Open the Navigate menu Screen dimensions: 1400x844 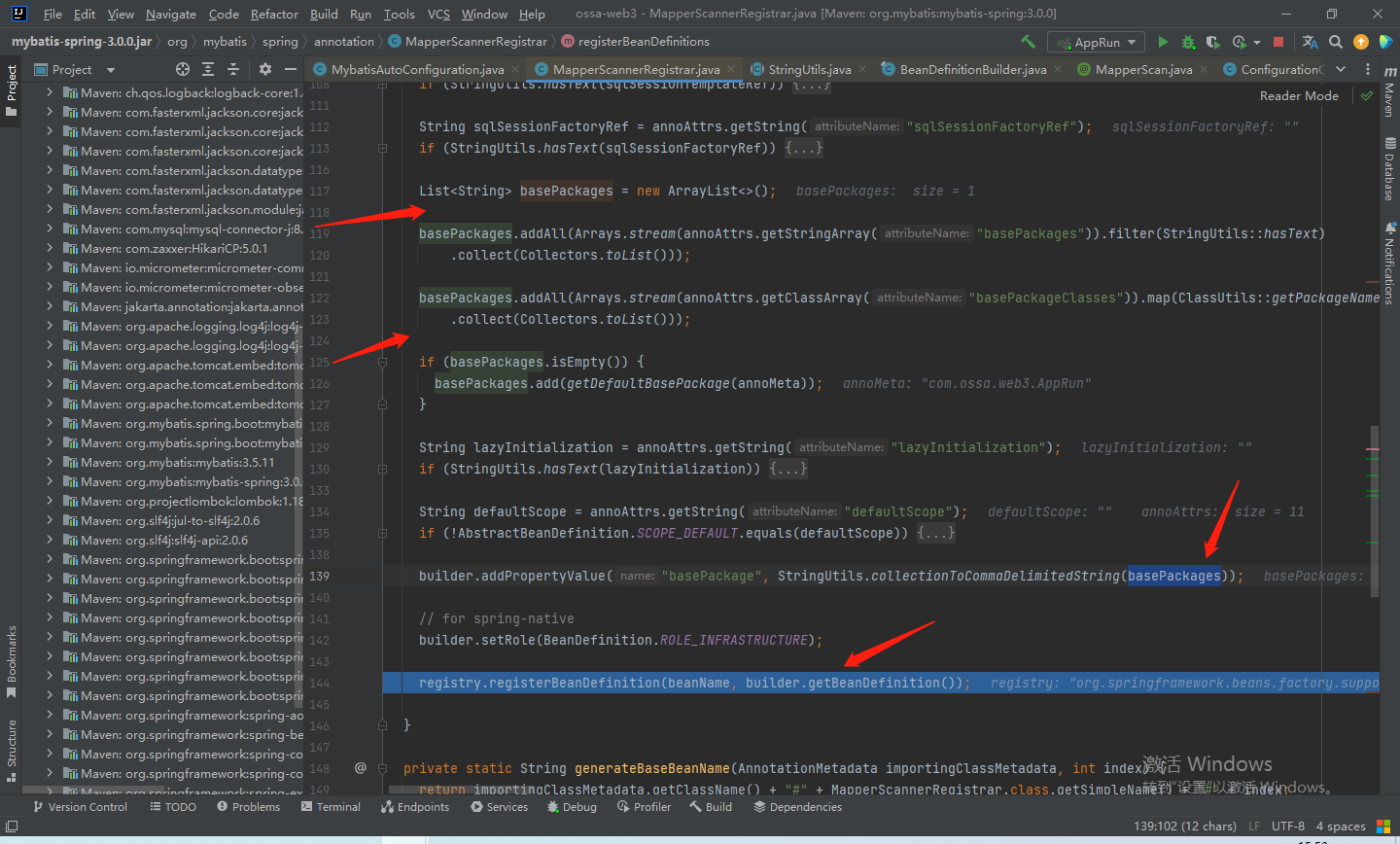pos(171,14)
